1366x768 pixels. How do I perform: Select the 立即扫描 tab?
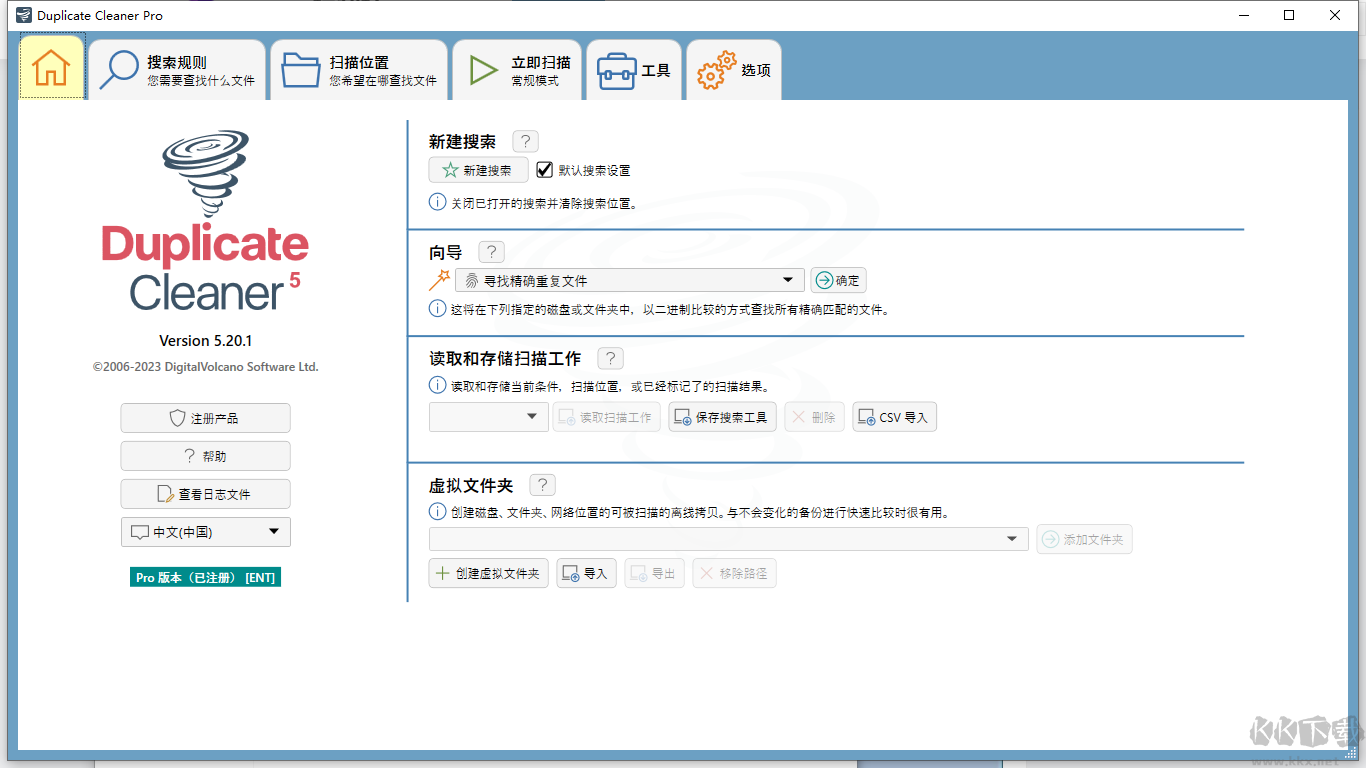click(x=517, y=70)
